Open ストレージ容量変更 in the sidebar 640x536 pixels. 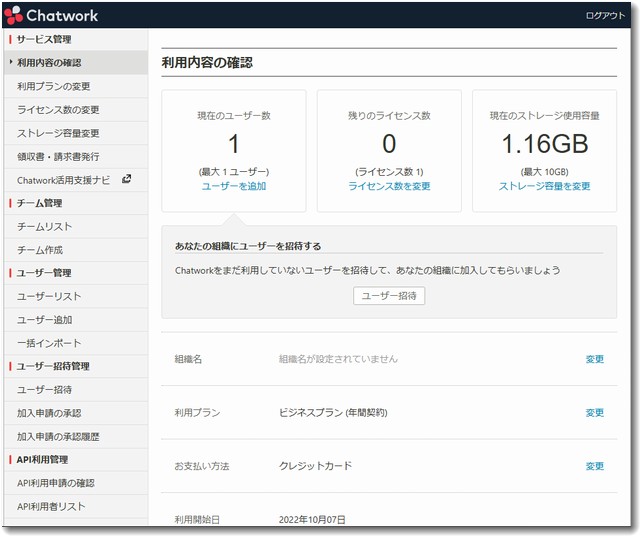point(76,133)
